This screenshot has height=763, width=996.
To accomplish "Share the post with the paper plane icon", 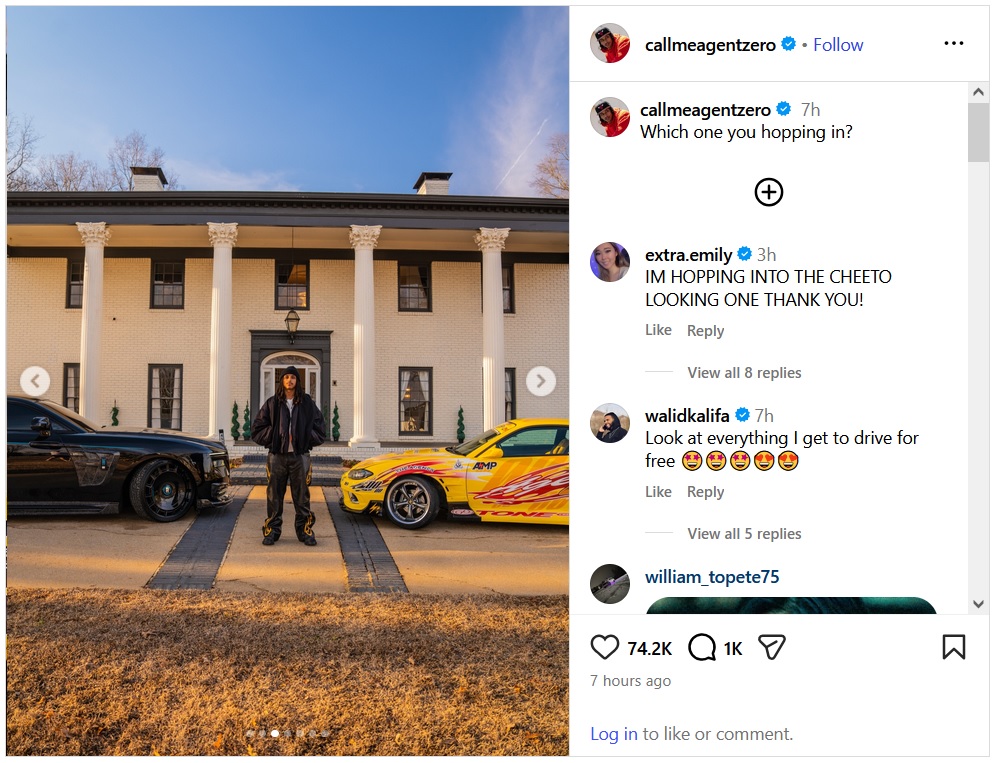I will click(772, 647).
